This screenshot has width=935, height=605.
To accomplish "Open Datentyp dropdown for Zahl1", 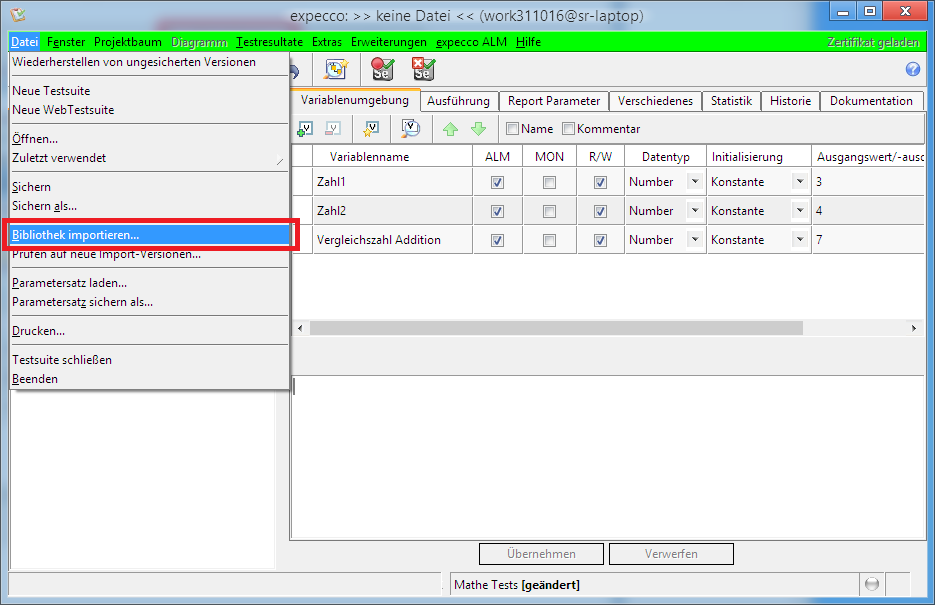I will 694,182.
